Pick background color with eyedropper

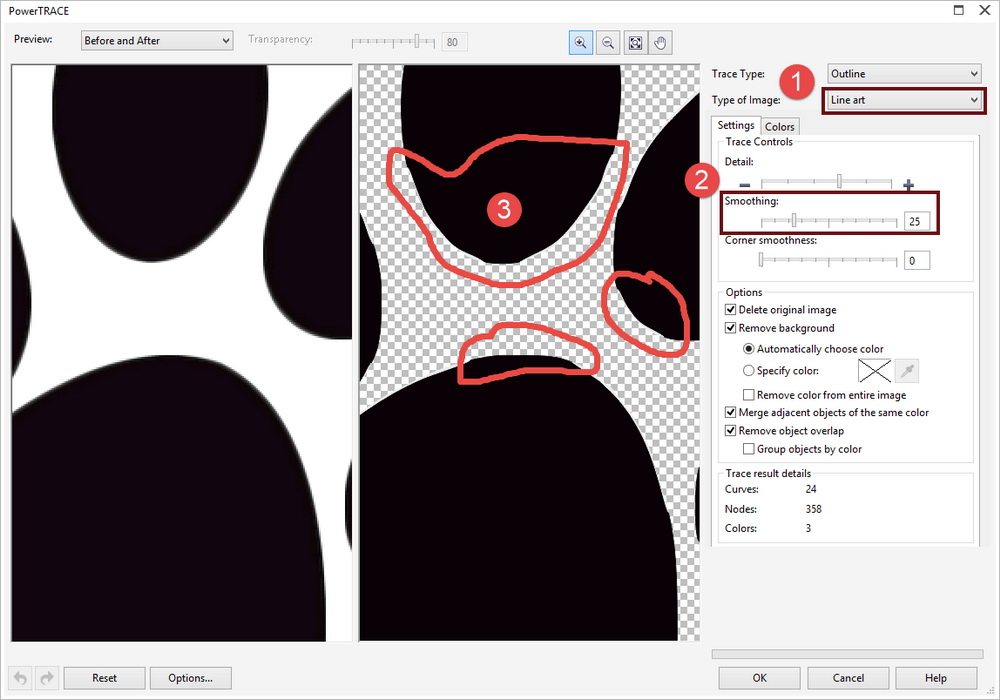906,370
